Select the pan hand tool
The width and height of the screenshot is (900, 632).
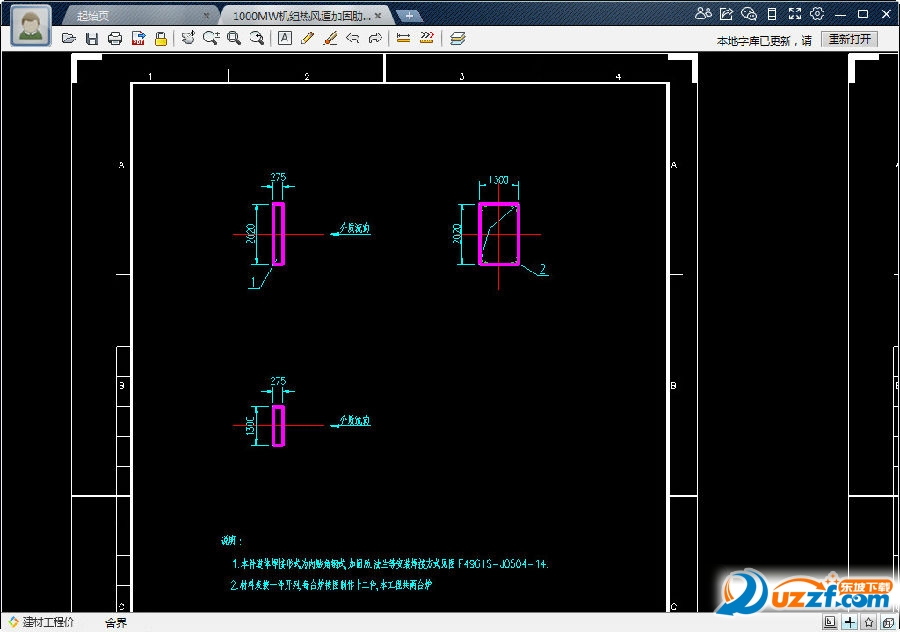(x=188, y=38)
